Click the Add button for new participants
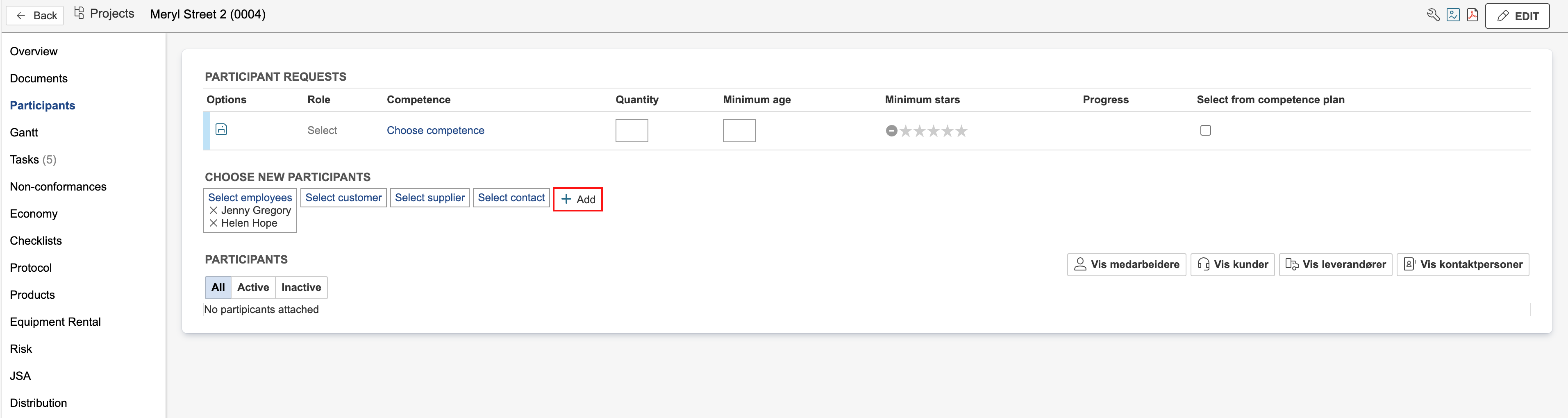This screenshot has width=1568, height=418. [x=577, y=200]
